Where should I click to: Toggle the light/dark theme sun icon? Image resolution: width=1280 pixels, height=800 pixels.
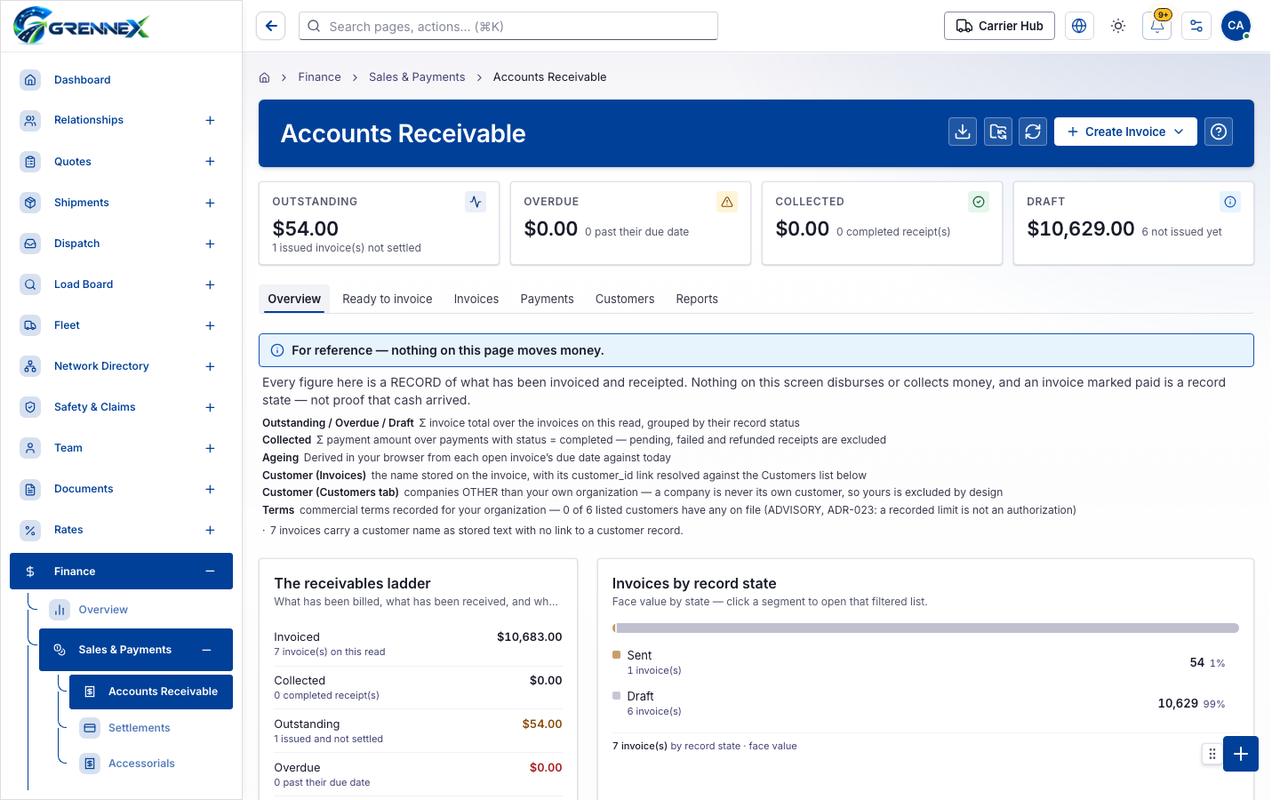click(x=1118, y=26)
